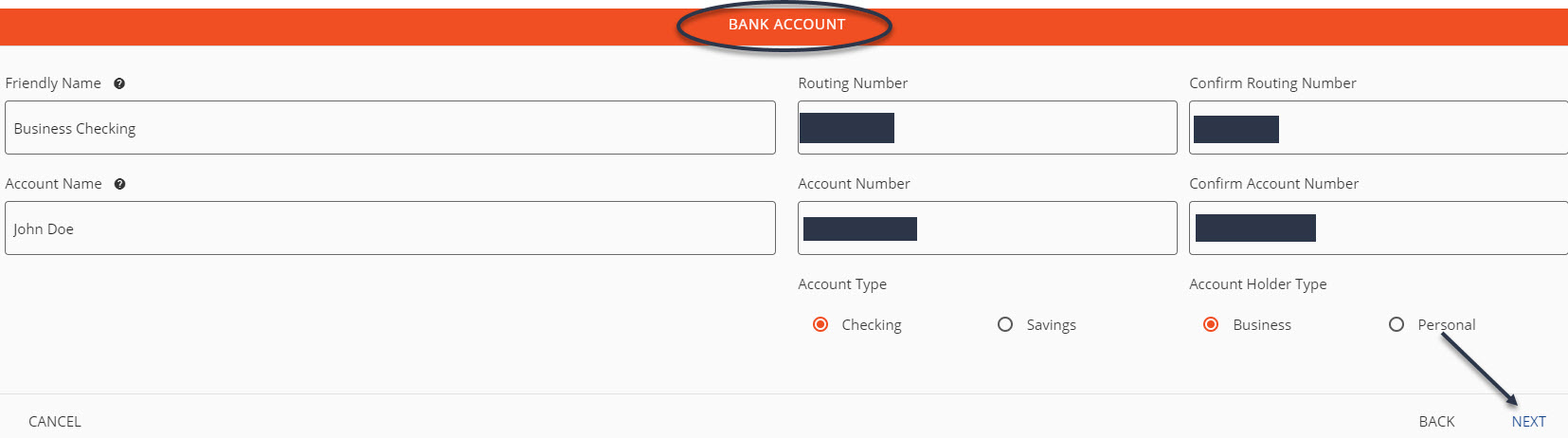Viewport: 1568px width, 438px height.
Task: Click the Account Name field containing John Doe
Action: tap(390, 228)
